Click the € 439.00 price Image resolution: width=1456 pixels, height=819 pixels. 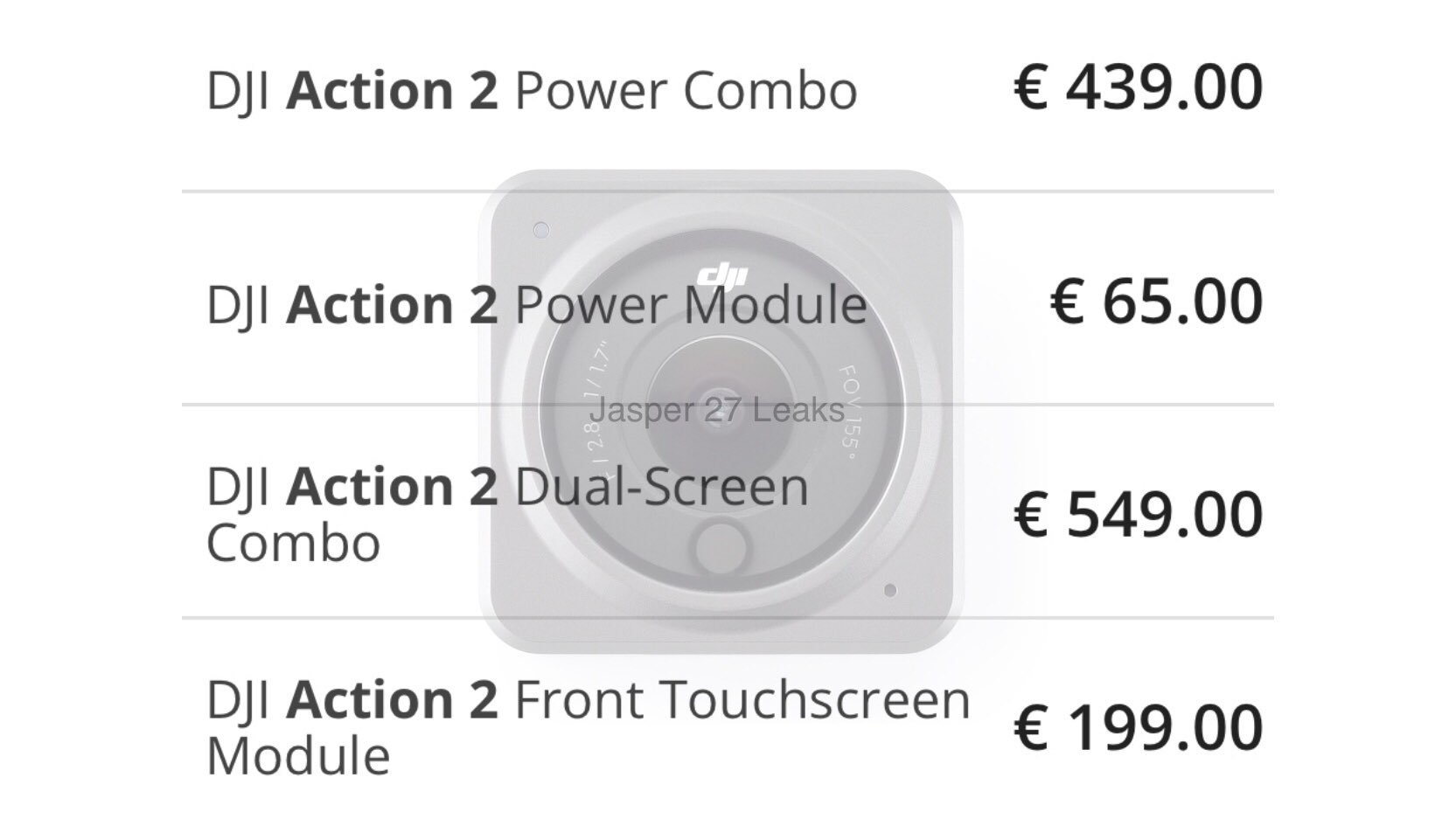coord(1138,88)
